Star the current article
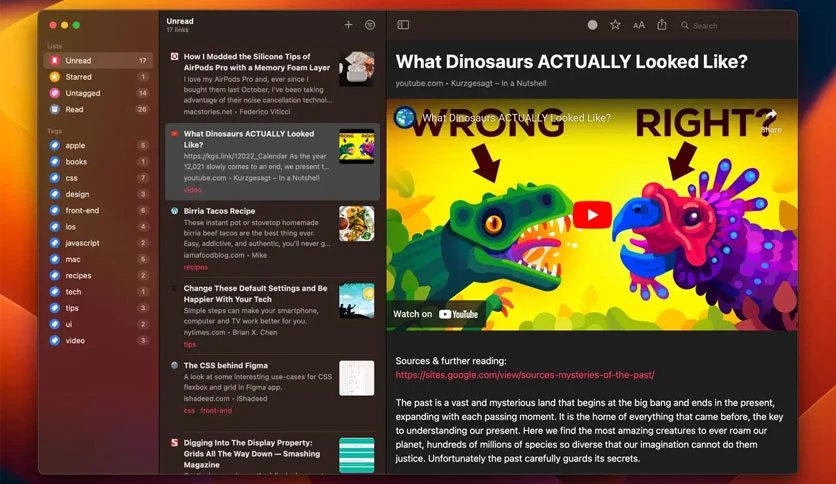836x484 pixels. (x=615, y=25)
